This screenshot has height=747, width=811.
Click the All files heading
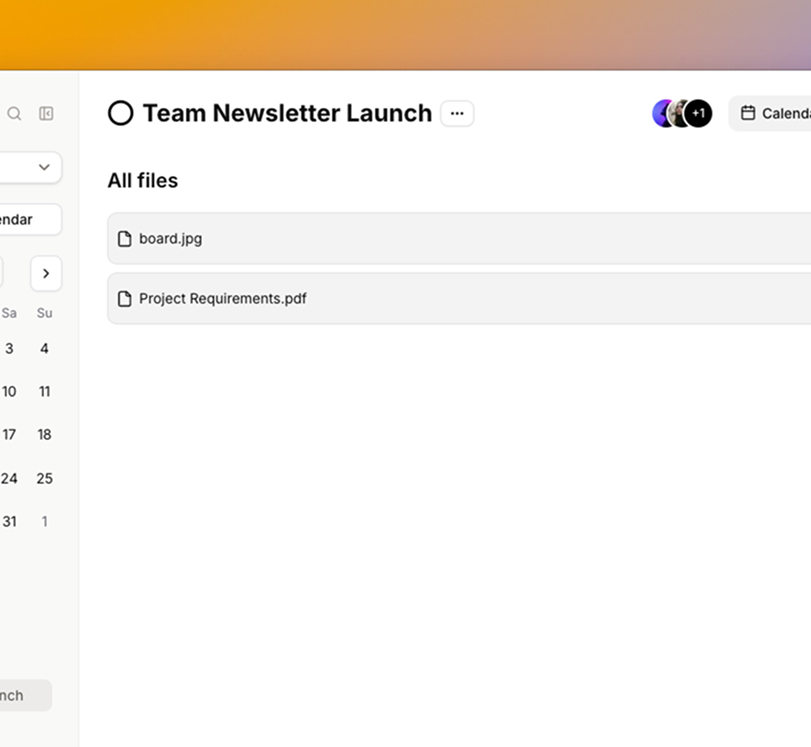(142, 180)
